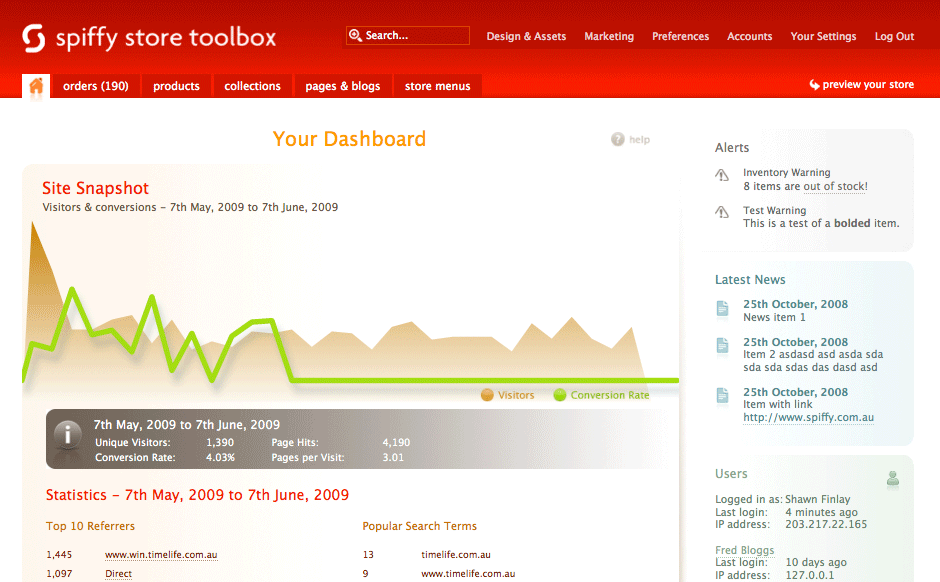The width and height of the screenshot is (940, 582).
Task: Click the Latest News heading
Action: point(750,279)
